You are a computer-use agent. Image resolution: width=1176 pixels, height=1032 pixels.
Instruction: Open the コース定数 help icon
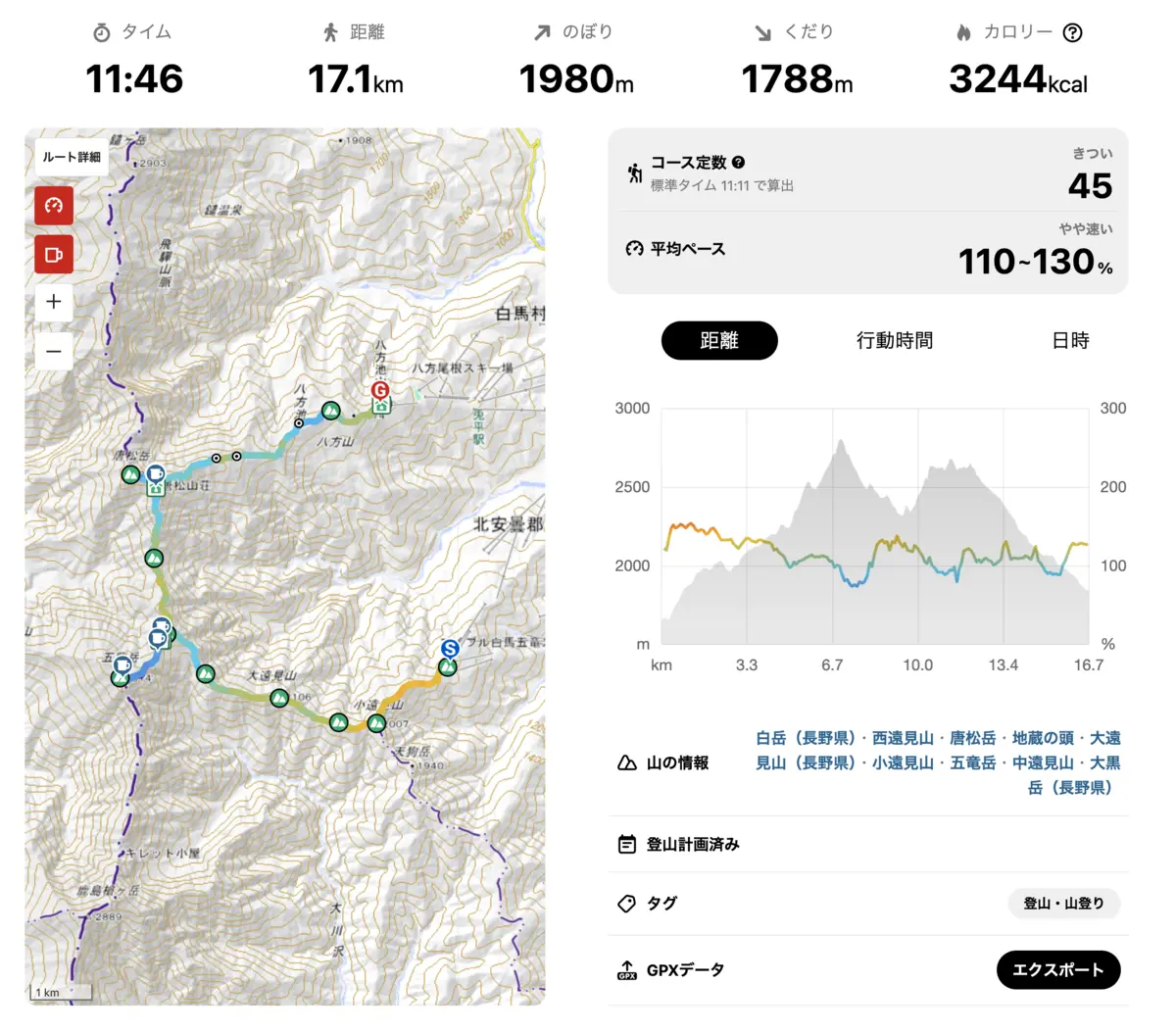(739, 163)
